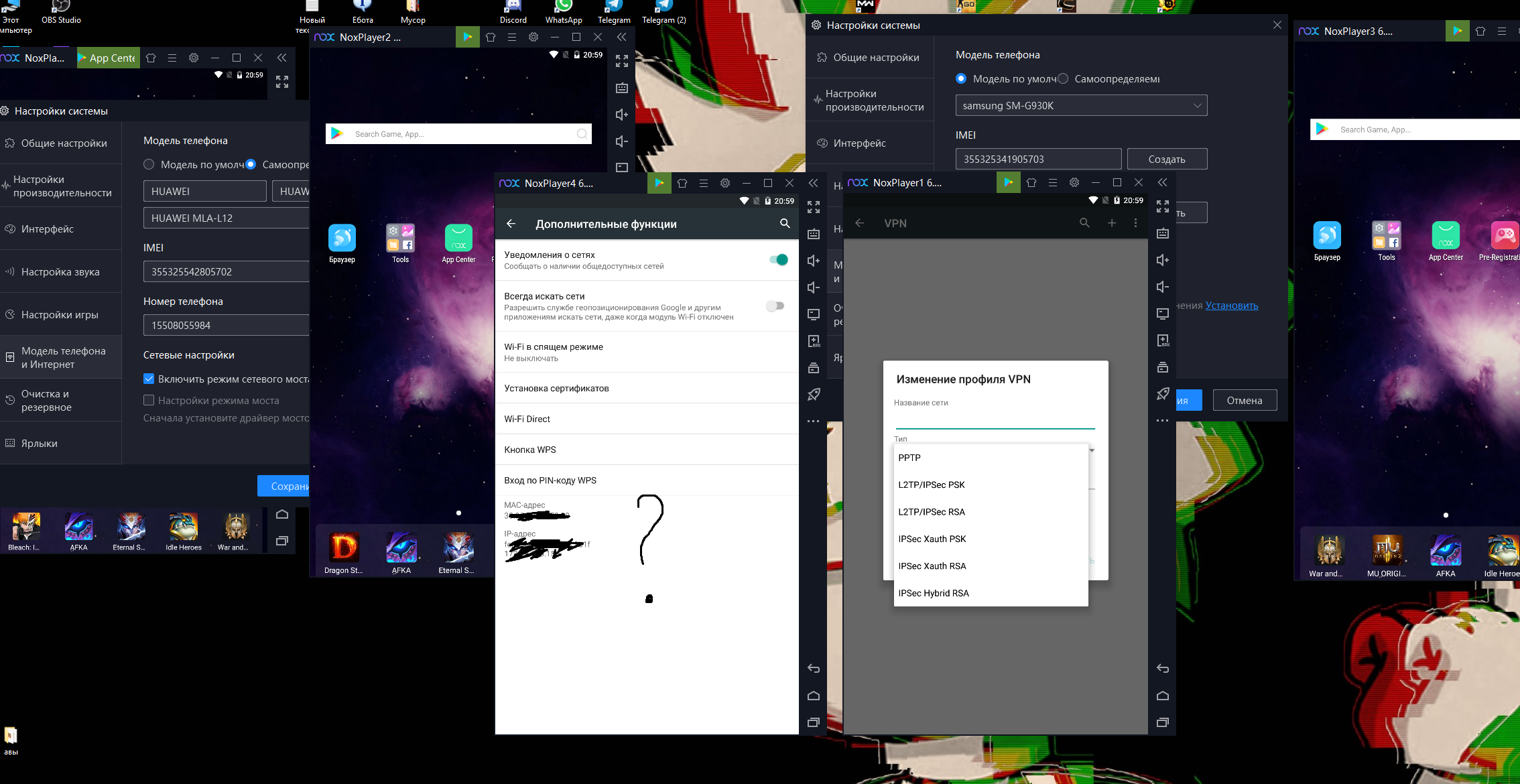Open hamburger menu in NoxPlayer2 title bar

512,37
